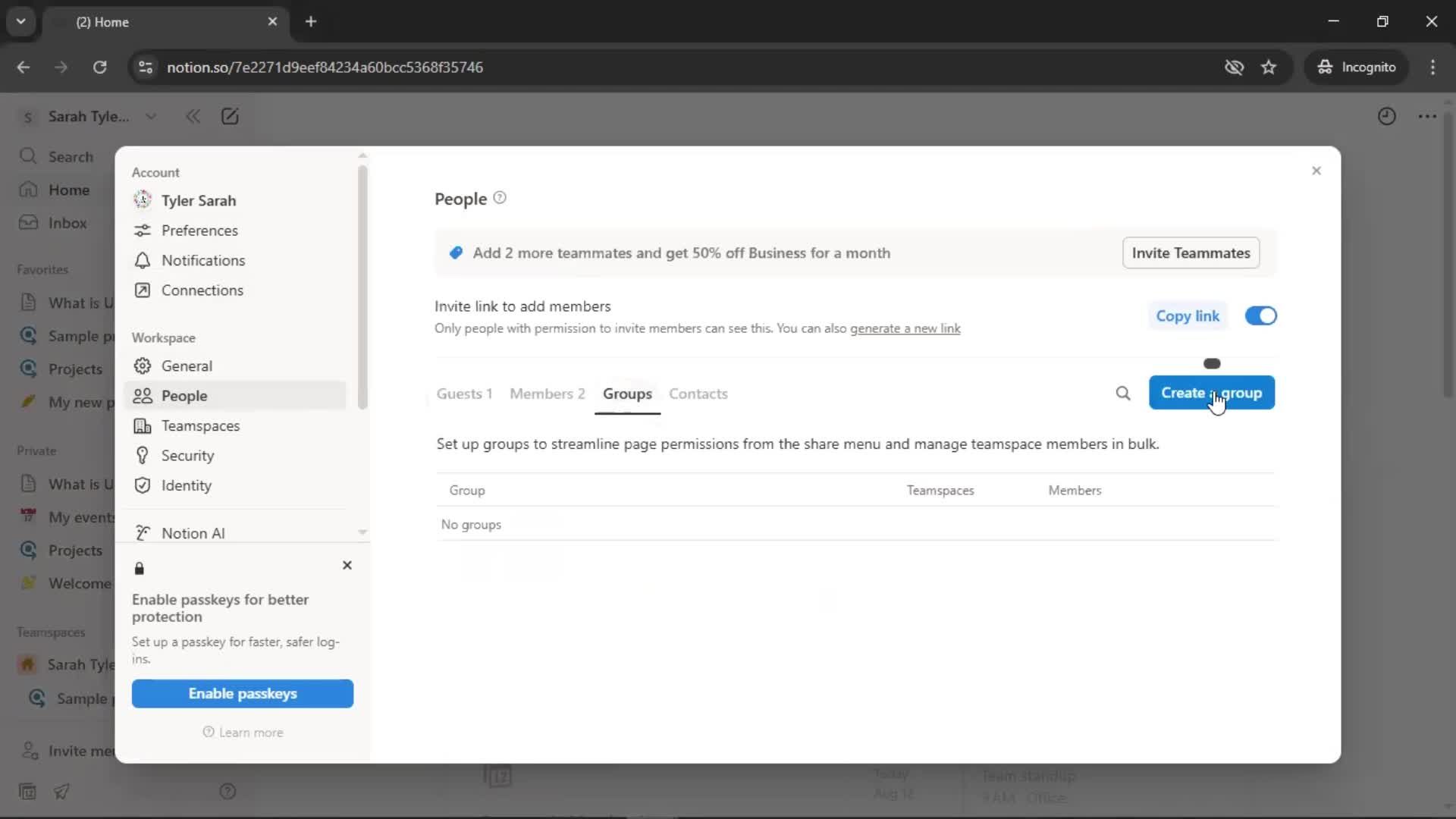
Task: Click the Teamspaces column header
Action: click(x=940, y=491)
